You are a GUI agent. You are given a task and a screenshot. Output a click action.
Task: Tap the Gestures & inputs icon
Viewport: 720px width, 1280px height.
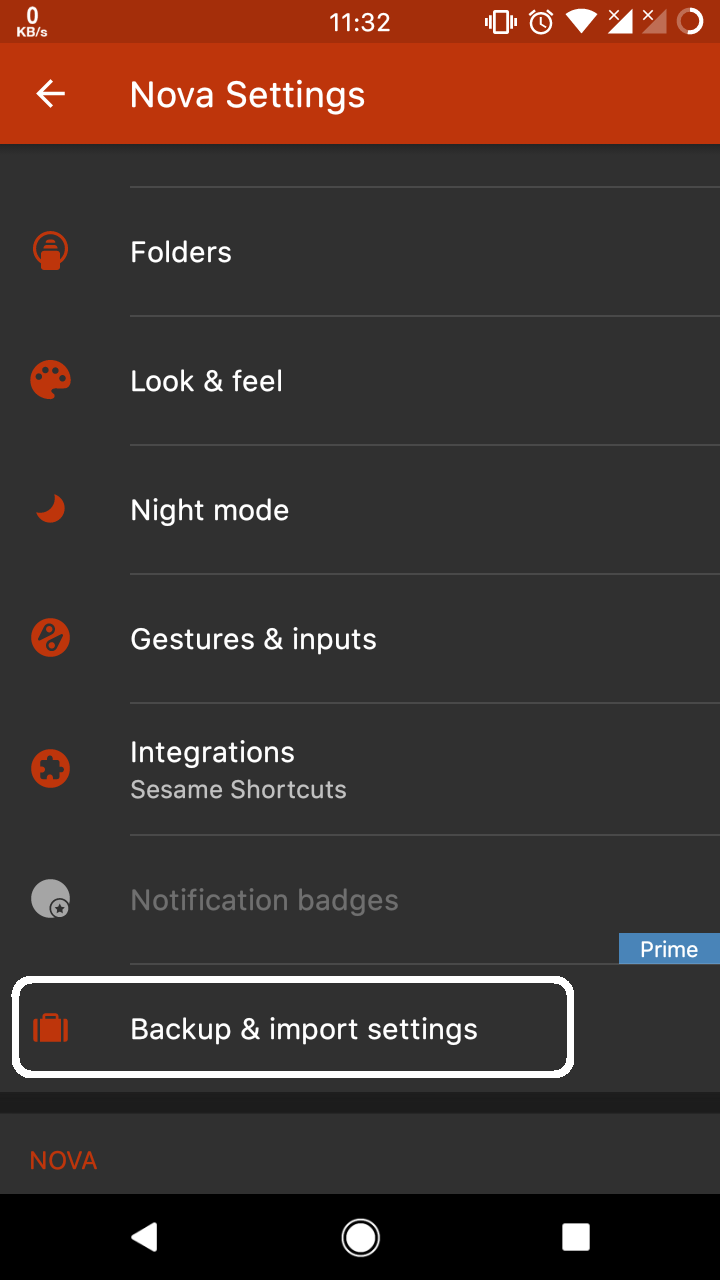[50, 638]
